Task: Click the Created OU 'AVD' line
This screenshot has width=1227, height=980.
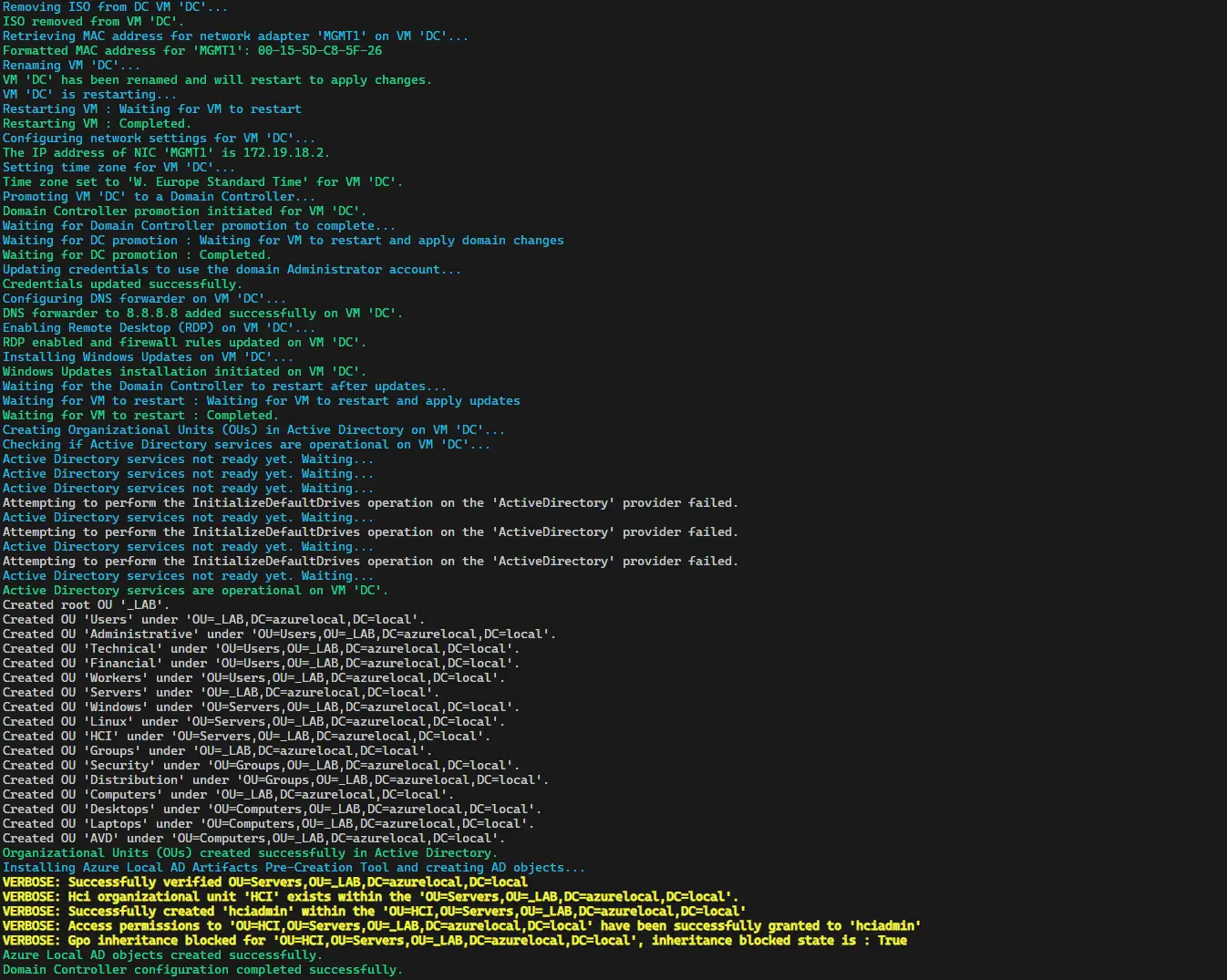Action: pos(253,839)
